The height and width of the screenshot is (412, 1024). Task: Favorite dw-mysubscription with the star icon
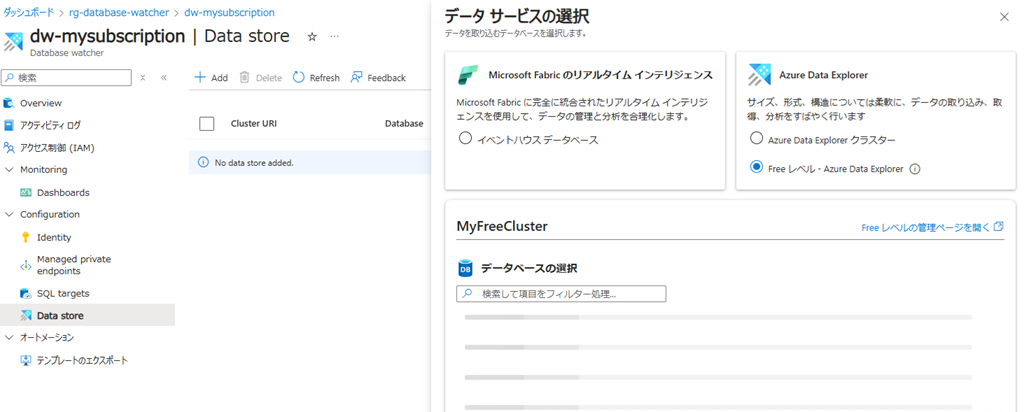coord(312,37)
